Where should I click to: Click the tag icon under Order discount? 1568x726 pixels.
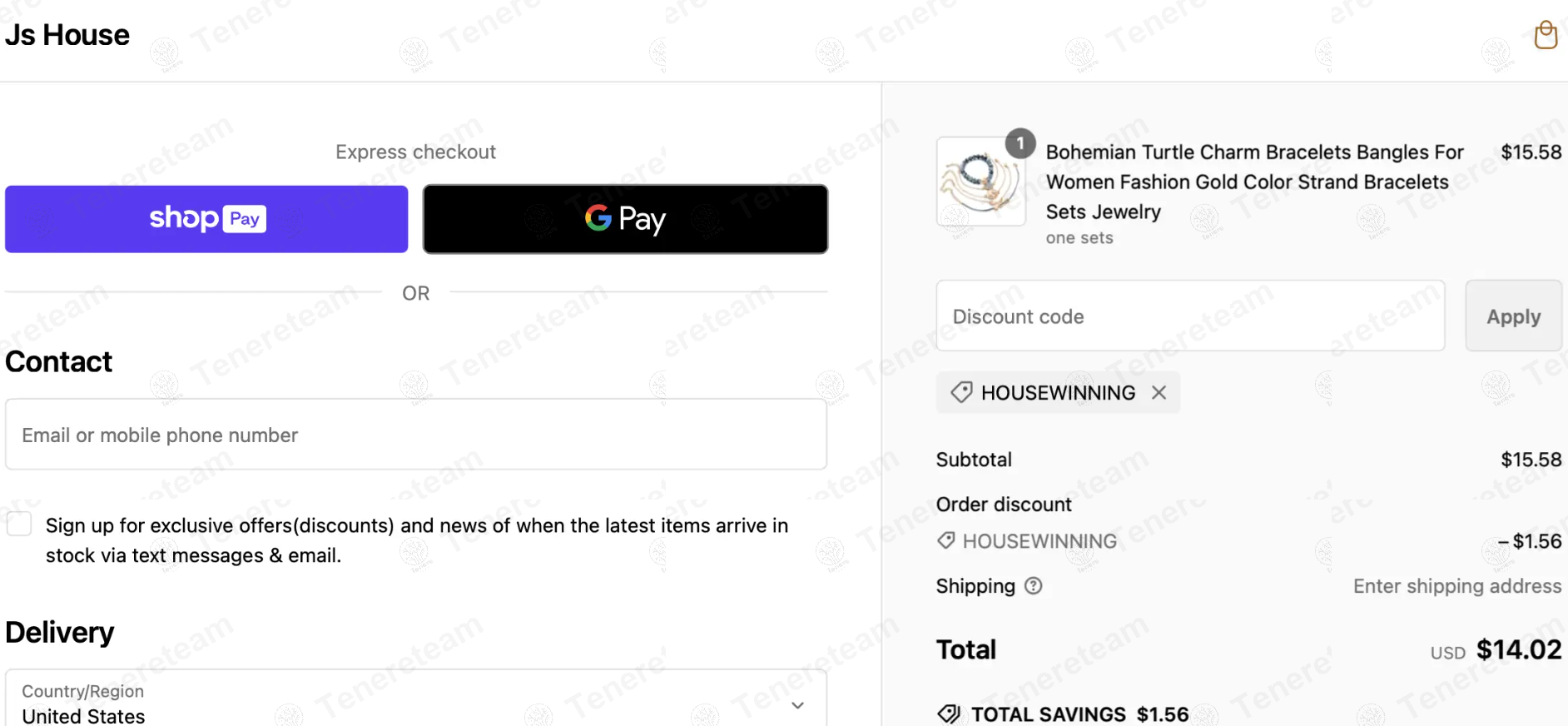click(945, 540)
